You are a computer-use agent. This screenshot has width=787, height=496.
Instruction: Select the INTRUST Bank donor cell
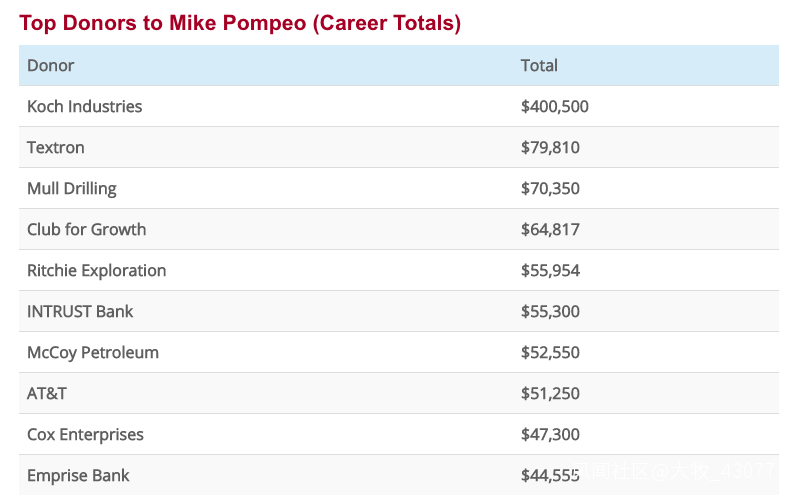80,312
